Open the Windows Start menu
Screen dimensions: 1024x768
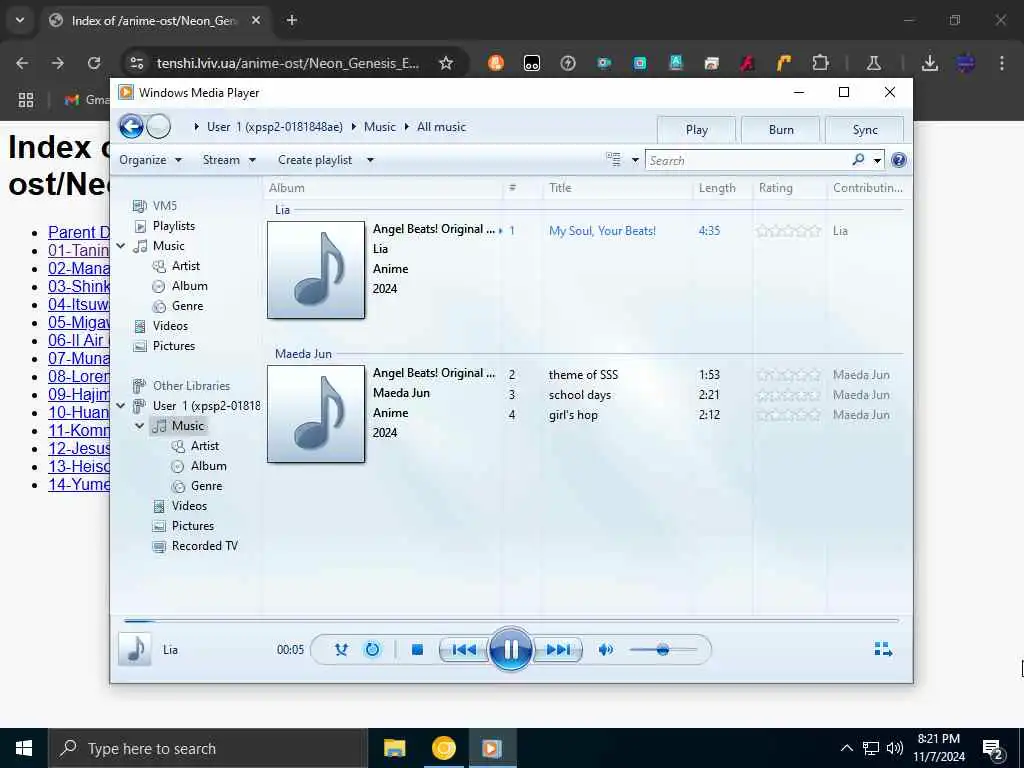24,748
